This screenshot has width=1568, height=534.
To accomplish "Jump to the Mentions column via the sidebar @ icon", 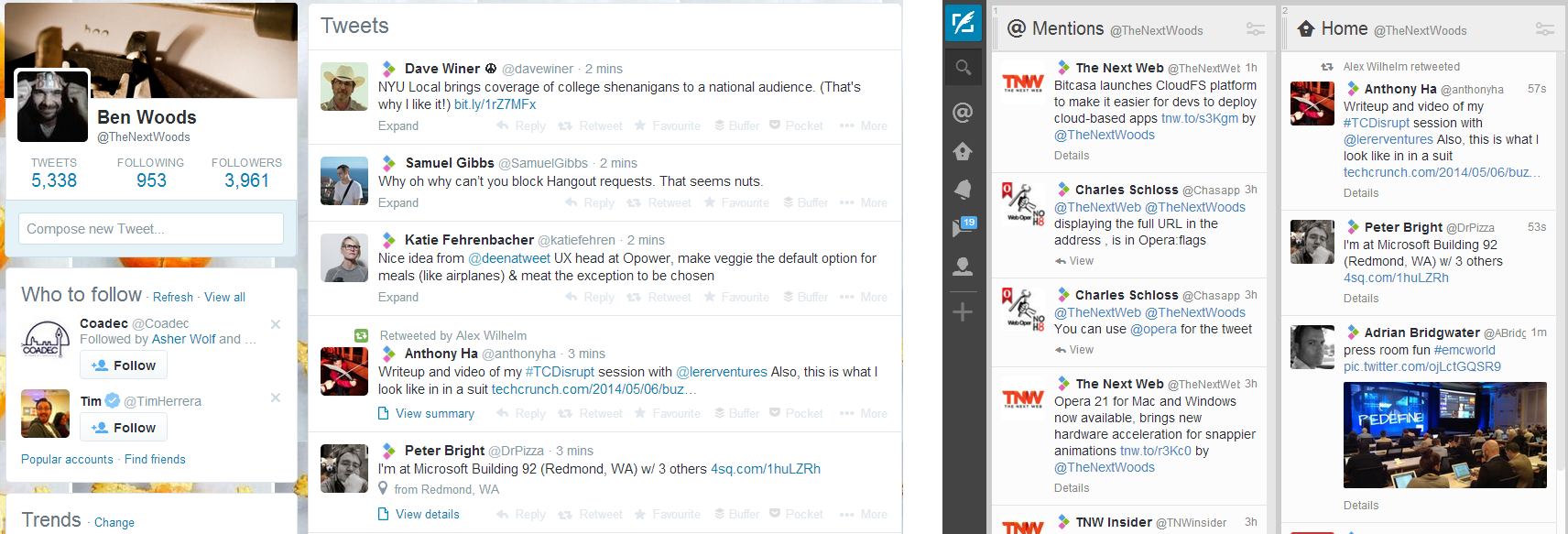I will [963, 113].
